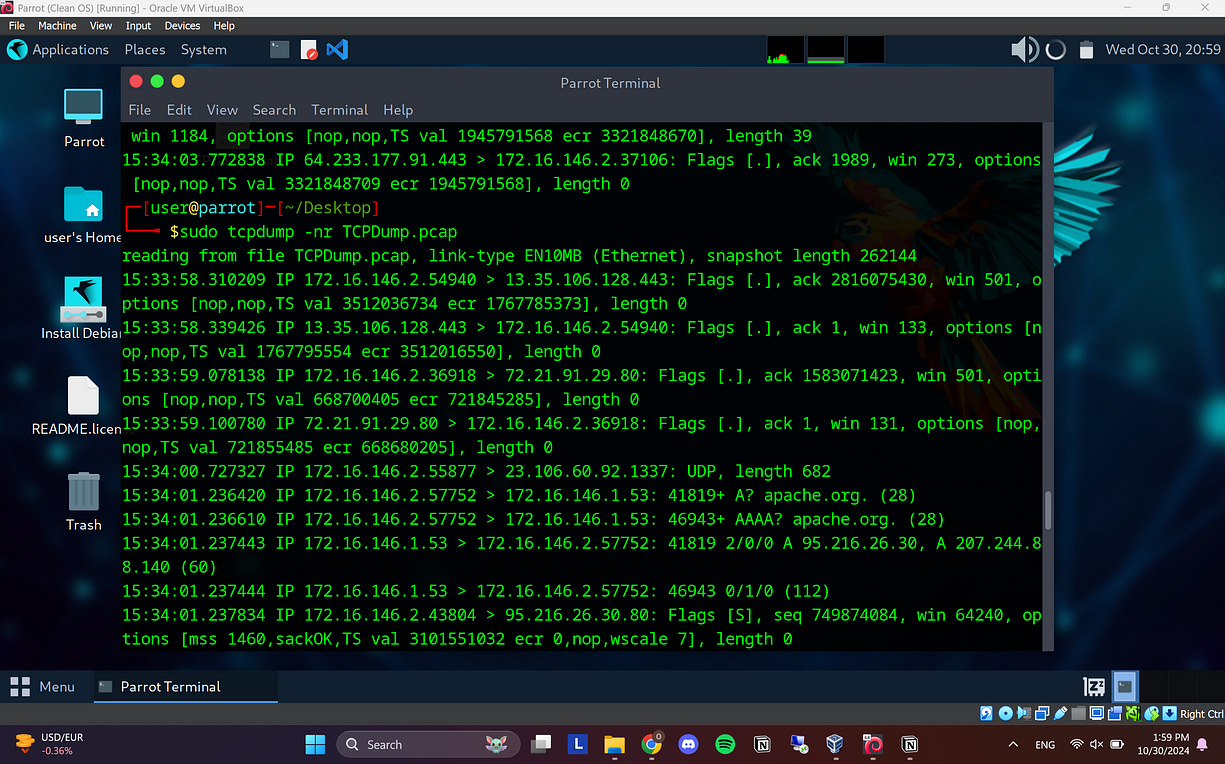The image size is (1225, 764).
Task: Launch Chrome from the Windows taskbar
Action: click(x=651, y=744)
